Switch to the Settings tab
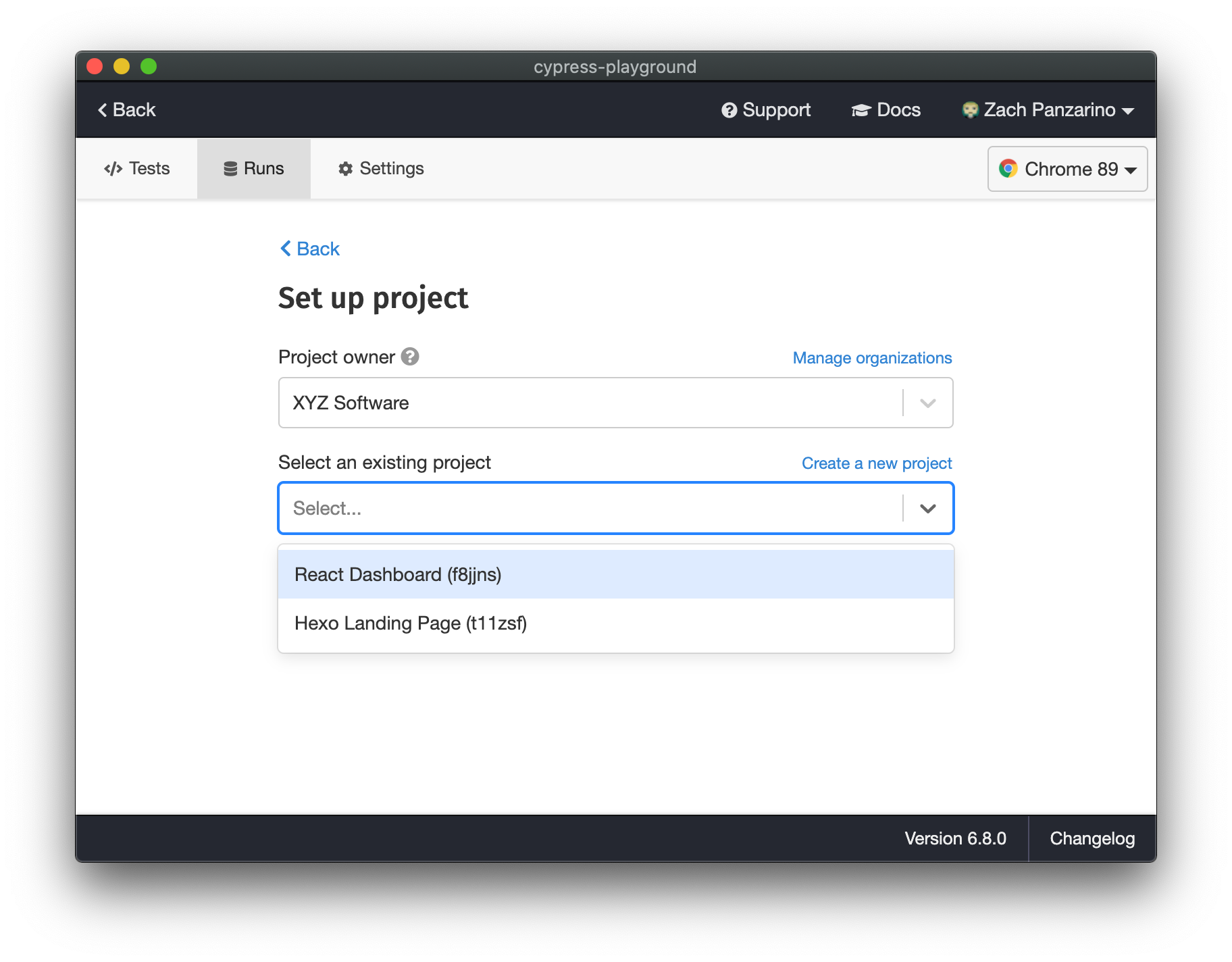Image resolution: width=1232 pixels, height=962 pixels. pos(380,168)
